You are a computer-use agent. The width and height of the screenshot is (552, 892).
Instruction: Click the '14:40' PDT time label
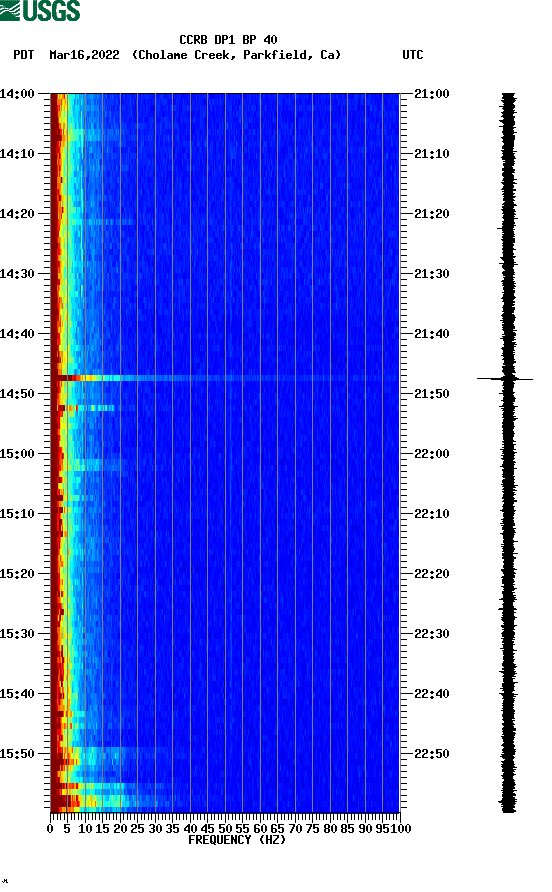pos(18,334)
